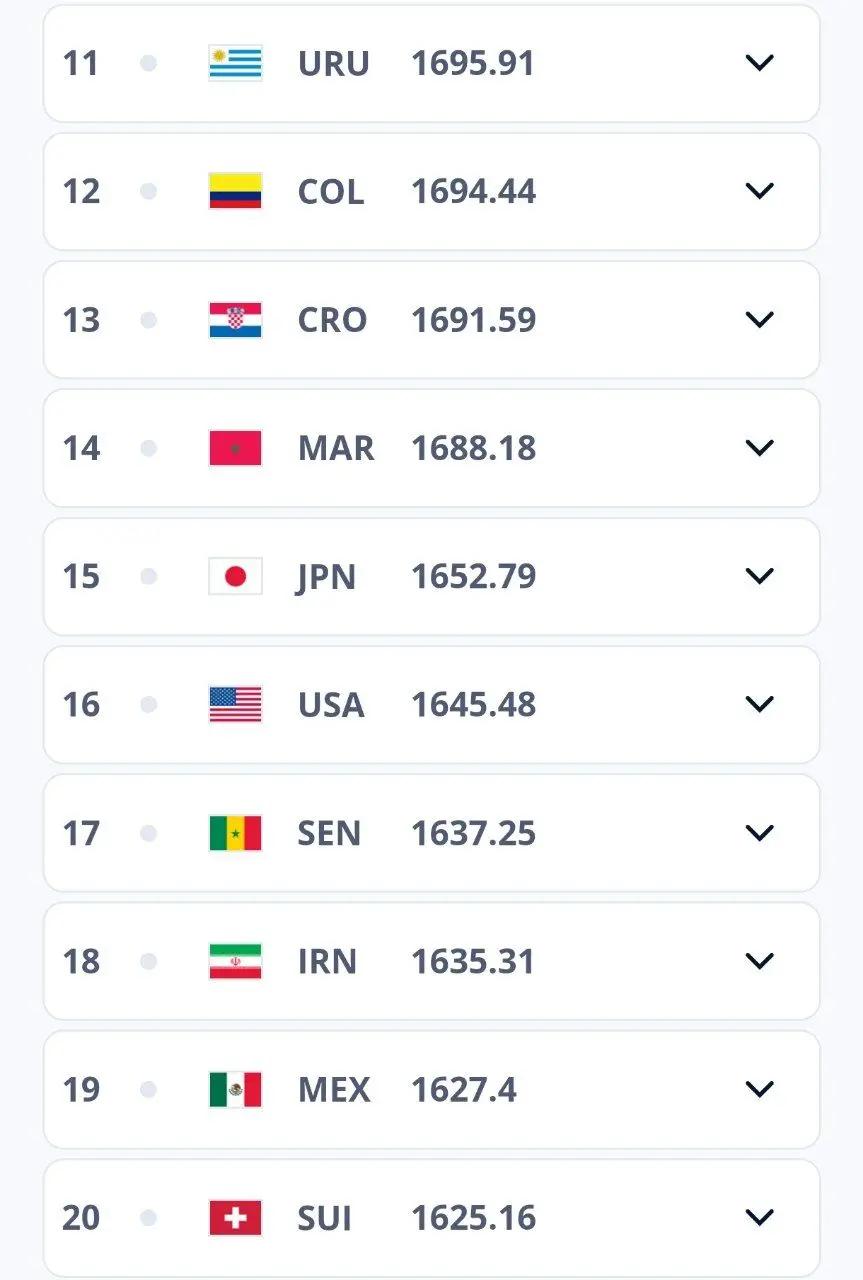Click the Uruguay flag icon

235,63
